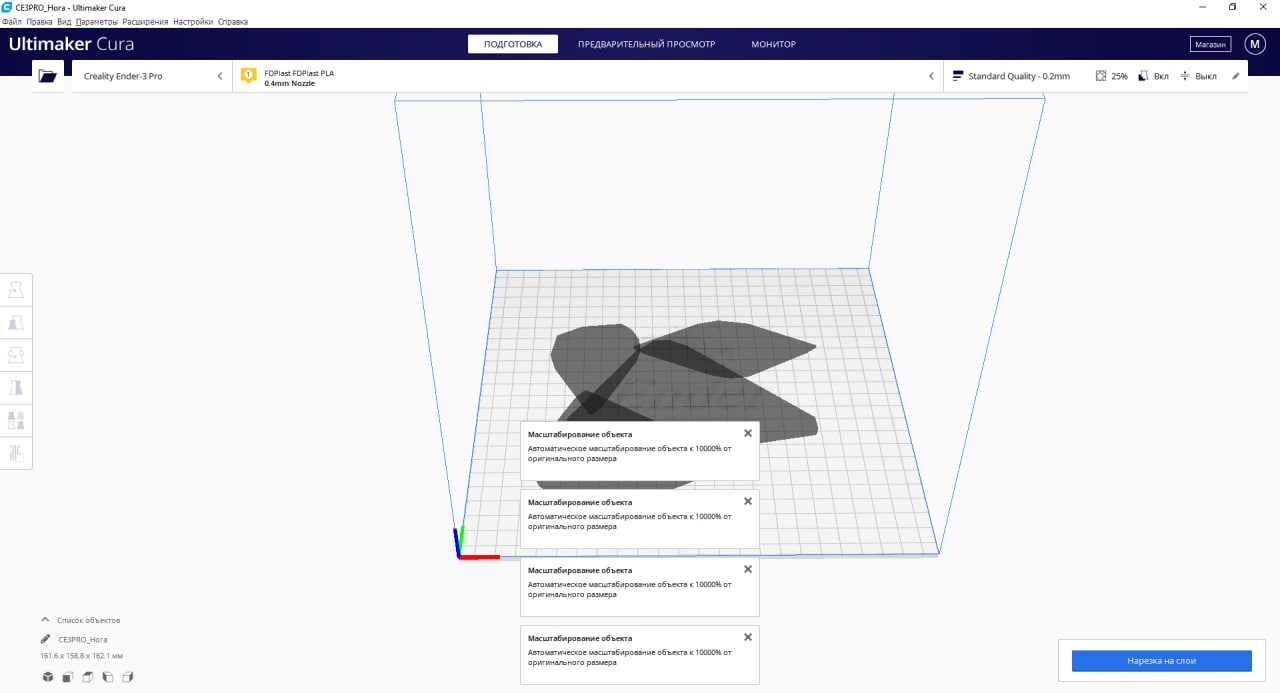Click the support Вкл icon

1143,76
